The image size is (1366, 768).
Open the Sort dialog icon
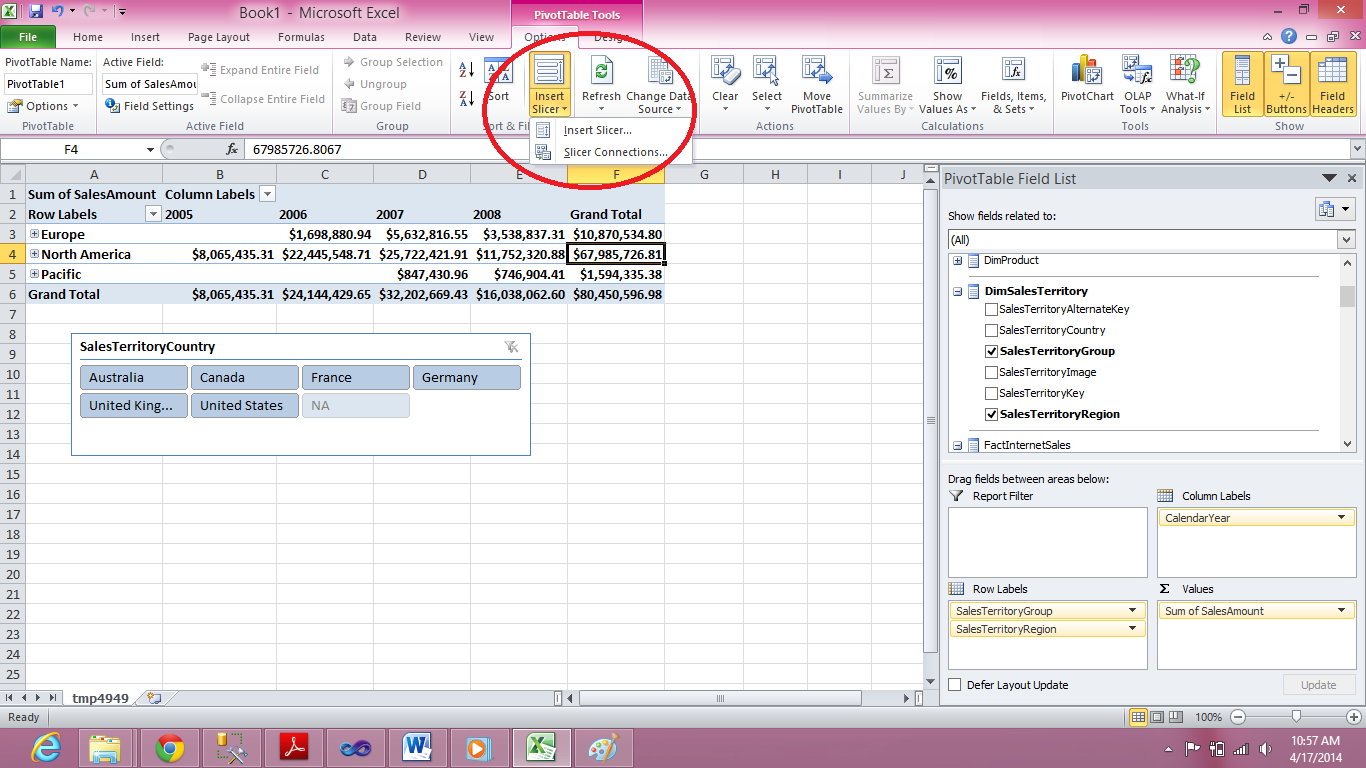[x=498, y=72]
